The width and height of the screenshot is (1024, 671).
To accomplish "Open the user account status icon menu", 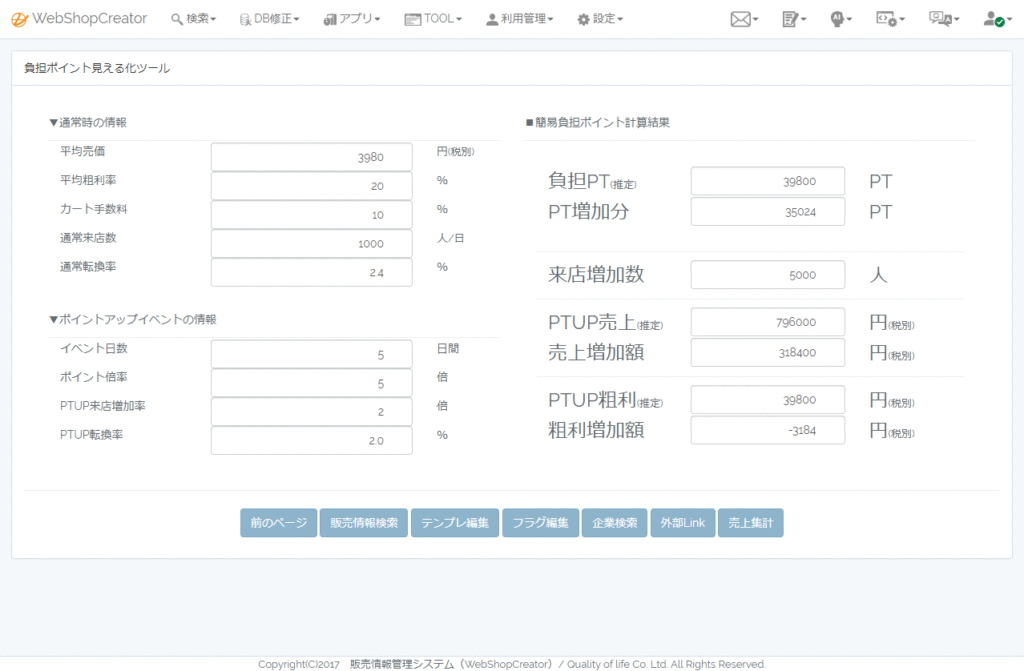I will click(x=997, y=19).
